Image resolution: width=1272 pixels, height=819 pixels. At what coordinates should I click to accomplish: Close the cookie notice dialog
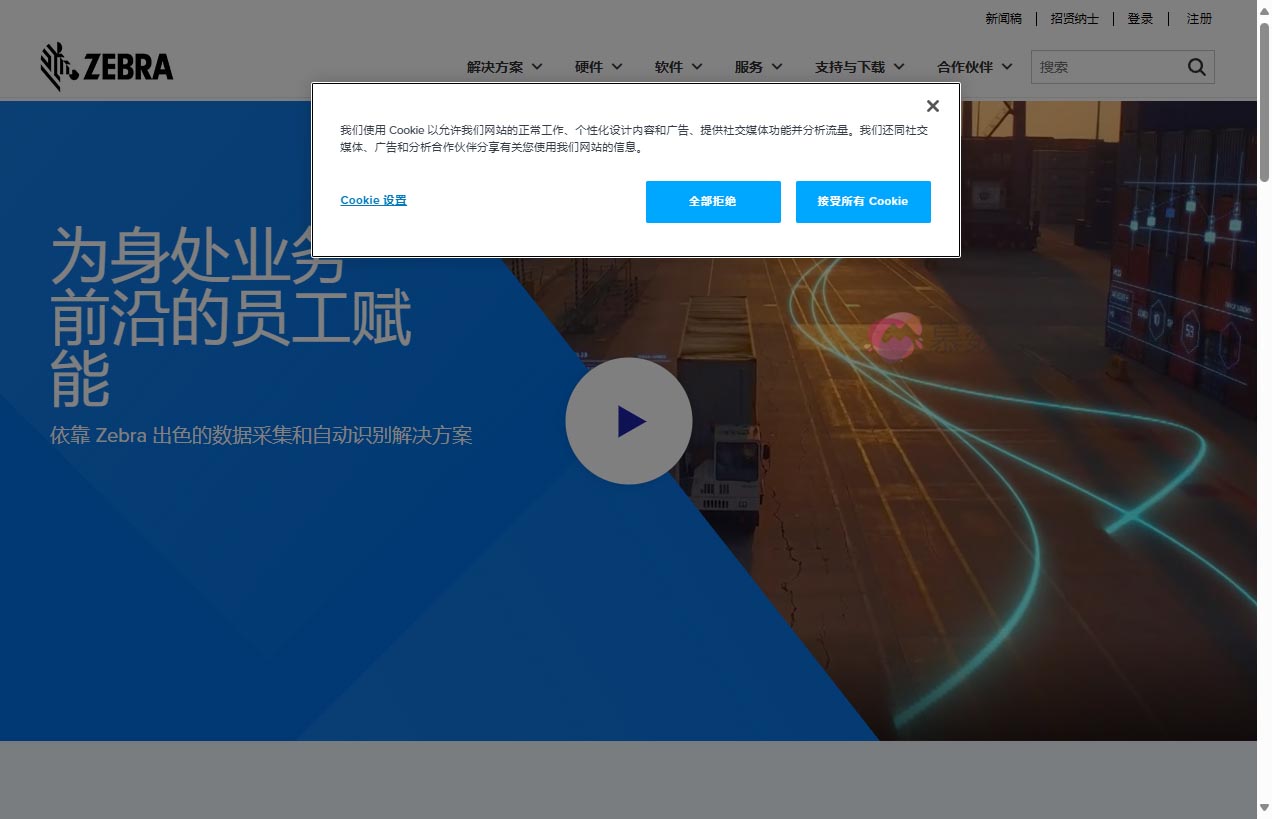pyautogui.click(x=932, y=105)
